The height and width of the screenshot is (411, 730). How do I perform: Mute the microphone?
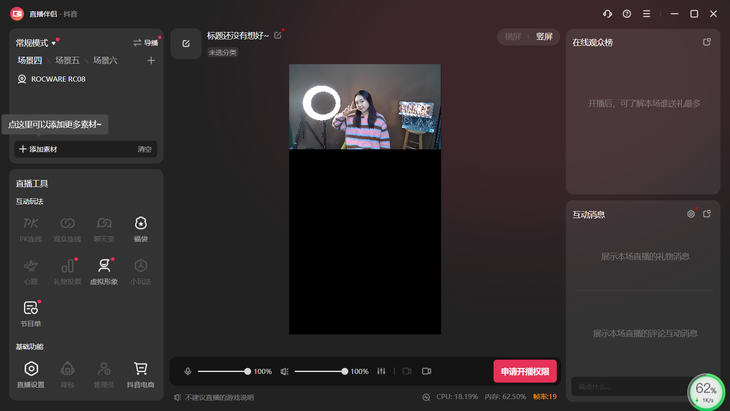tap(187, 371)
